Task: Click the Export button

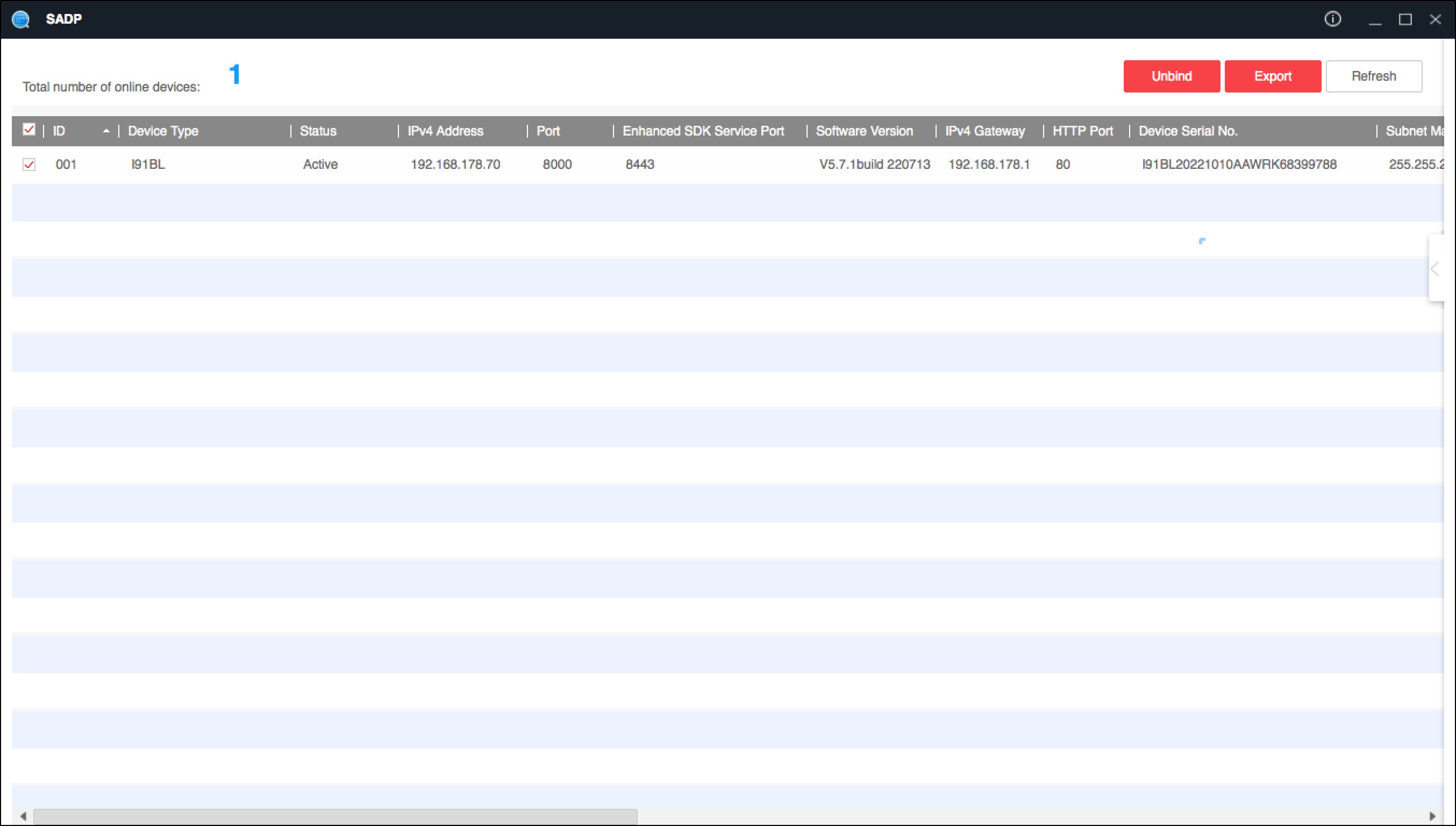Action: [1272, 76]
